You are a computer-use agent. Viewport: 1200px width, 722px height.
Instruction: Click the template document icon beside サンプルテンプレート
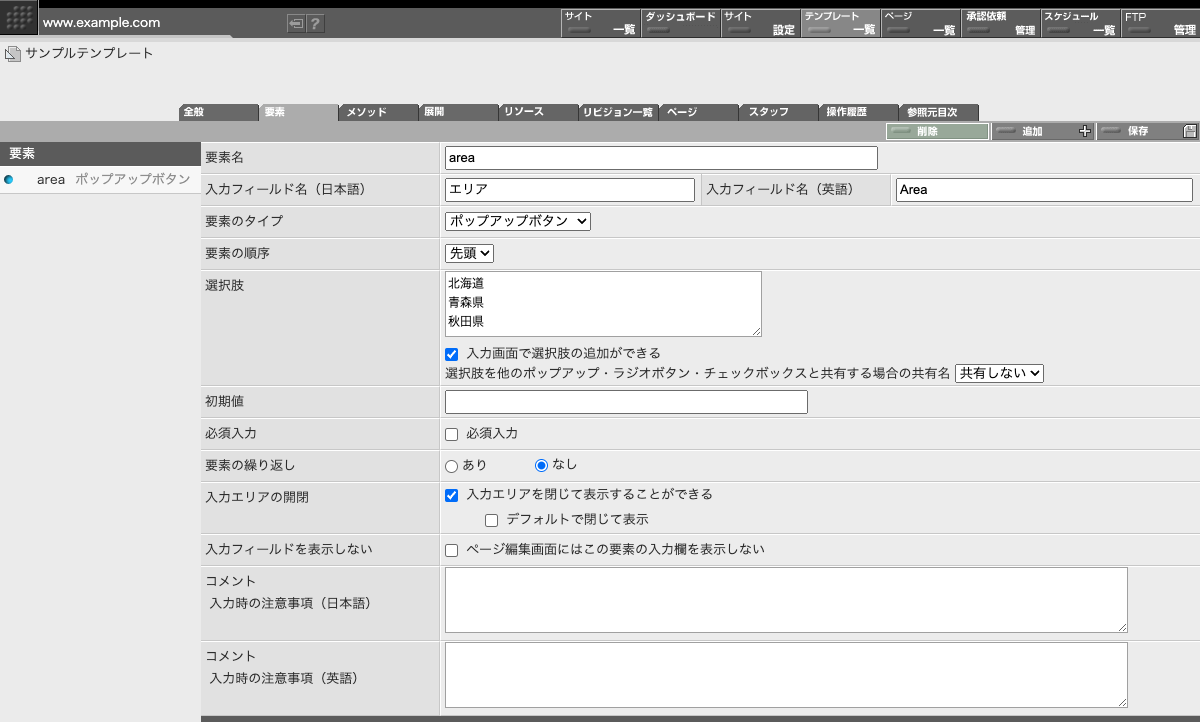12,54
